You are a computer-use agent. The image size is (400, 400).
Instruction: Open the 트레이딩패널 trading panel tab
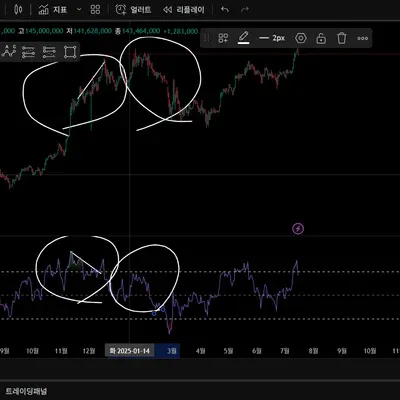26,391
